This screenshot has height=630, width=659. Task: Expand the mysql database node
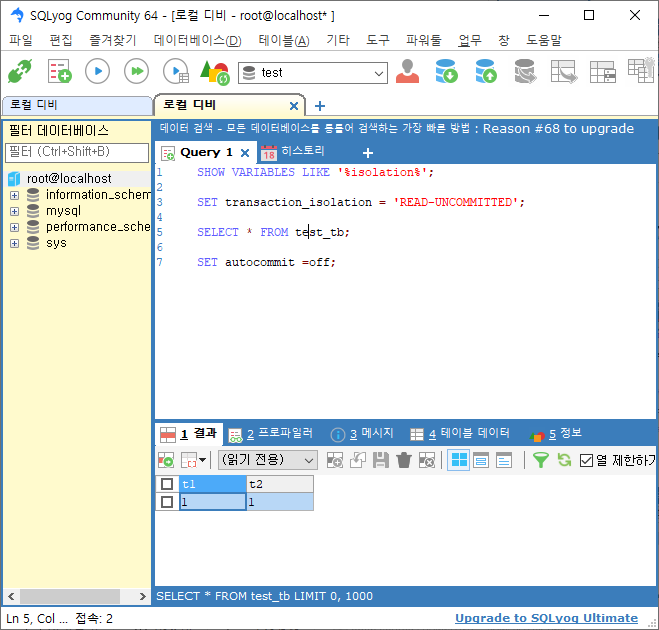(15, 211)
